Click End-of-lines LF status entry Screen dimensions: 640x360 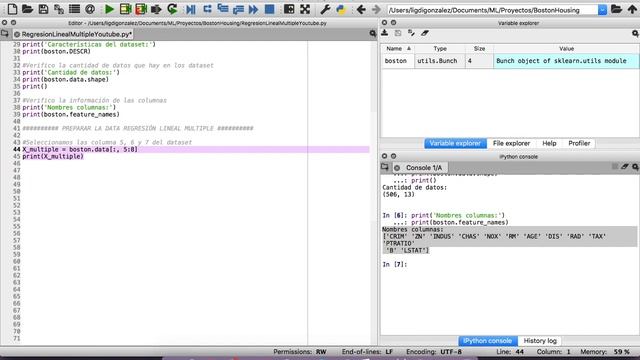(367, 352)
